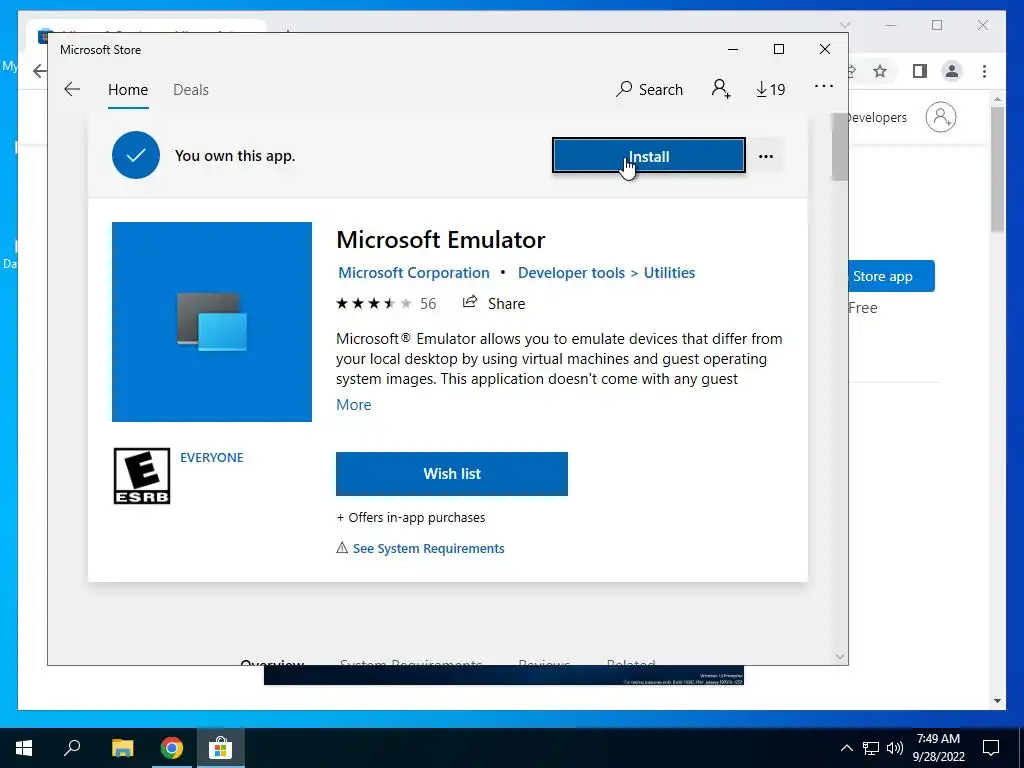Viewport: 1024px width, 768px height.
Task: Maximize the Microsoft Store window
Action: (x=778, y=50)
